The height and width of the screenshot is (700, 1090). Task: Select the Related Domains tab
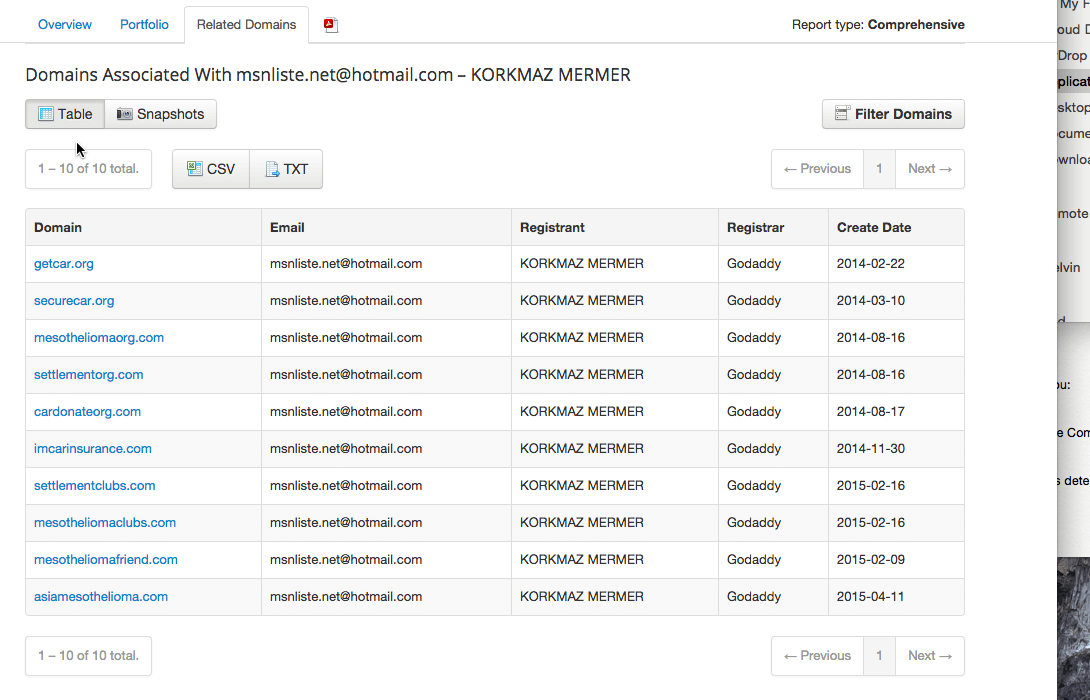click(246, 24)
